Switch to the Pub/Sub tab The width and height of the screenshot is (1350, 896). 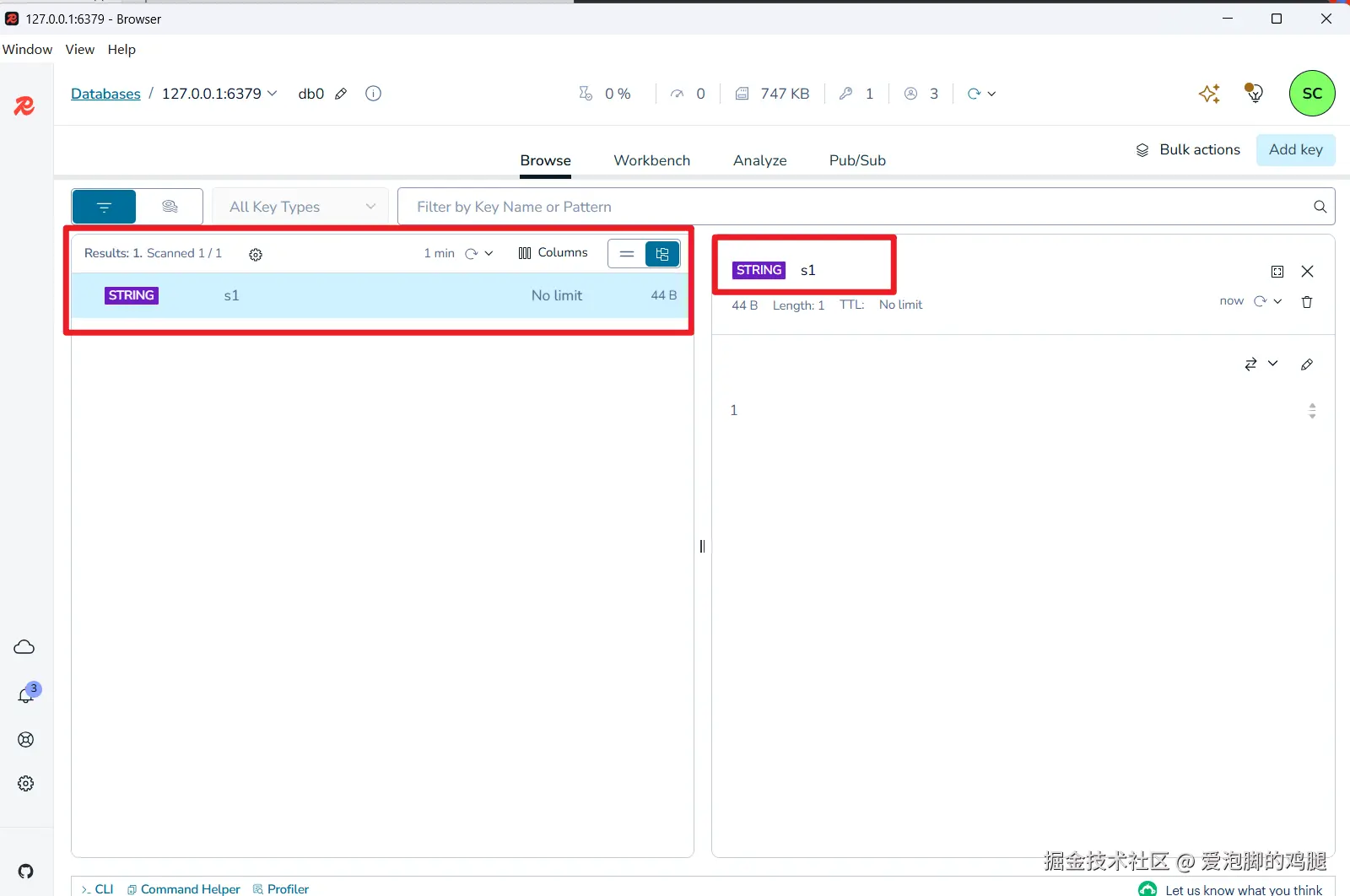(x=857, y=160)
